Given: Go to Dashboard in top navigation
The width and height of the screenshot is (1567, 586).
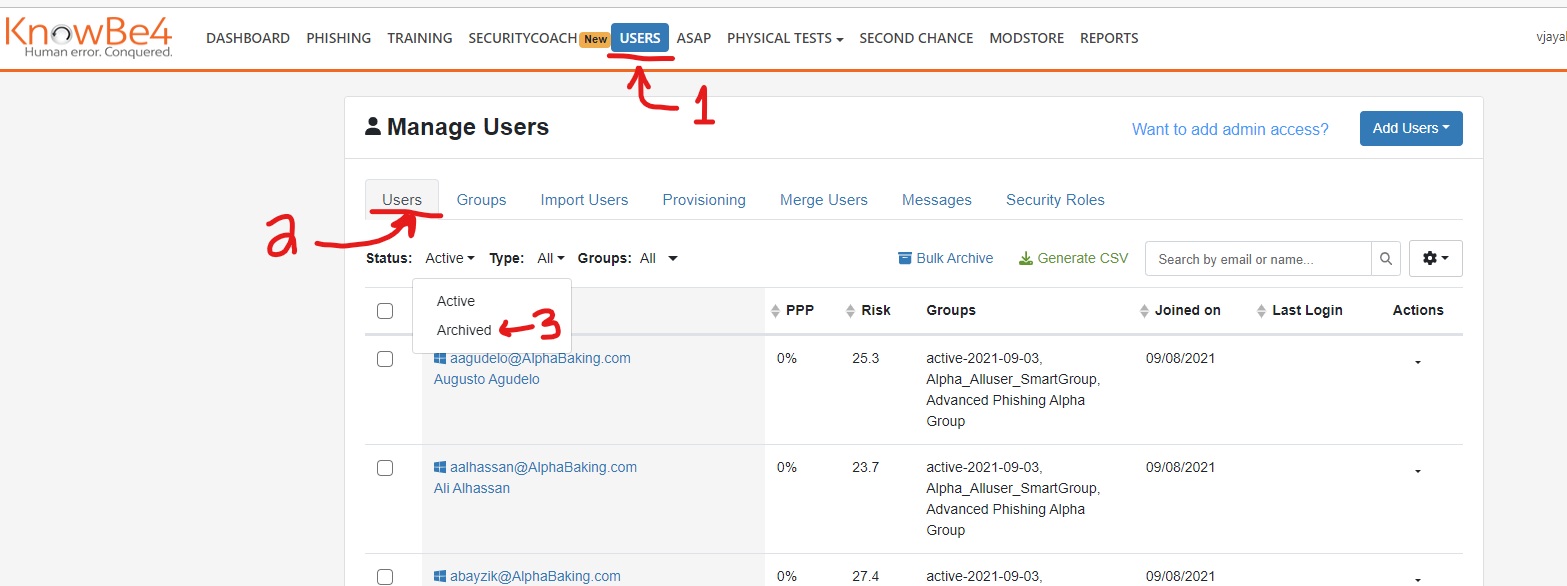Looking at the screenshot, I should click(x=248, y=38).
